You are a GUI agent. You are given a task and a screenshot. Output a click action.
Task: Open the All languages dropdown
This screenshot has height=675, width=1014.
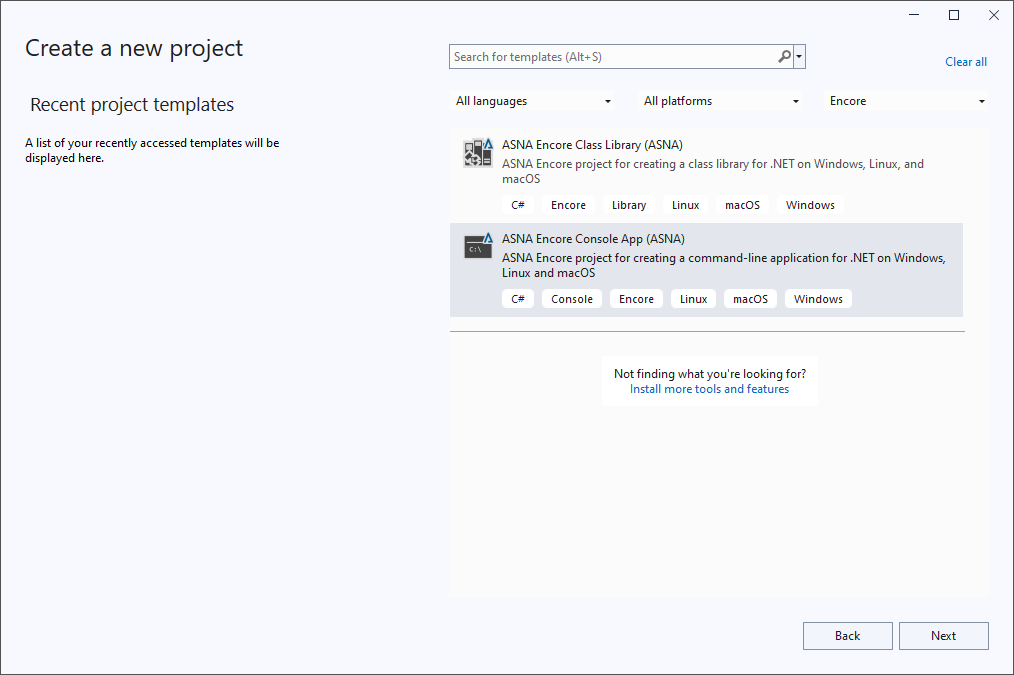pos(533,101)
